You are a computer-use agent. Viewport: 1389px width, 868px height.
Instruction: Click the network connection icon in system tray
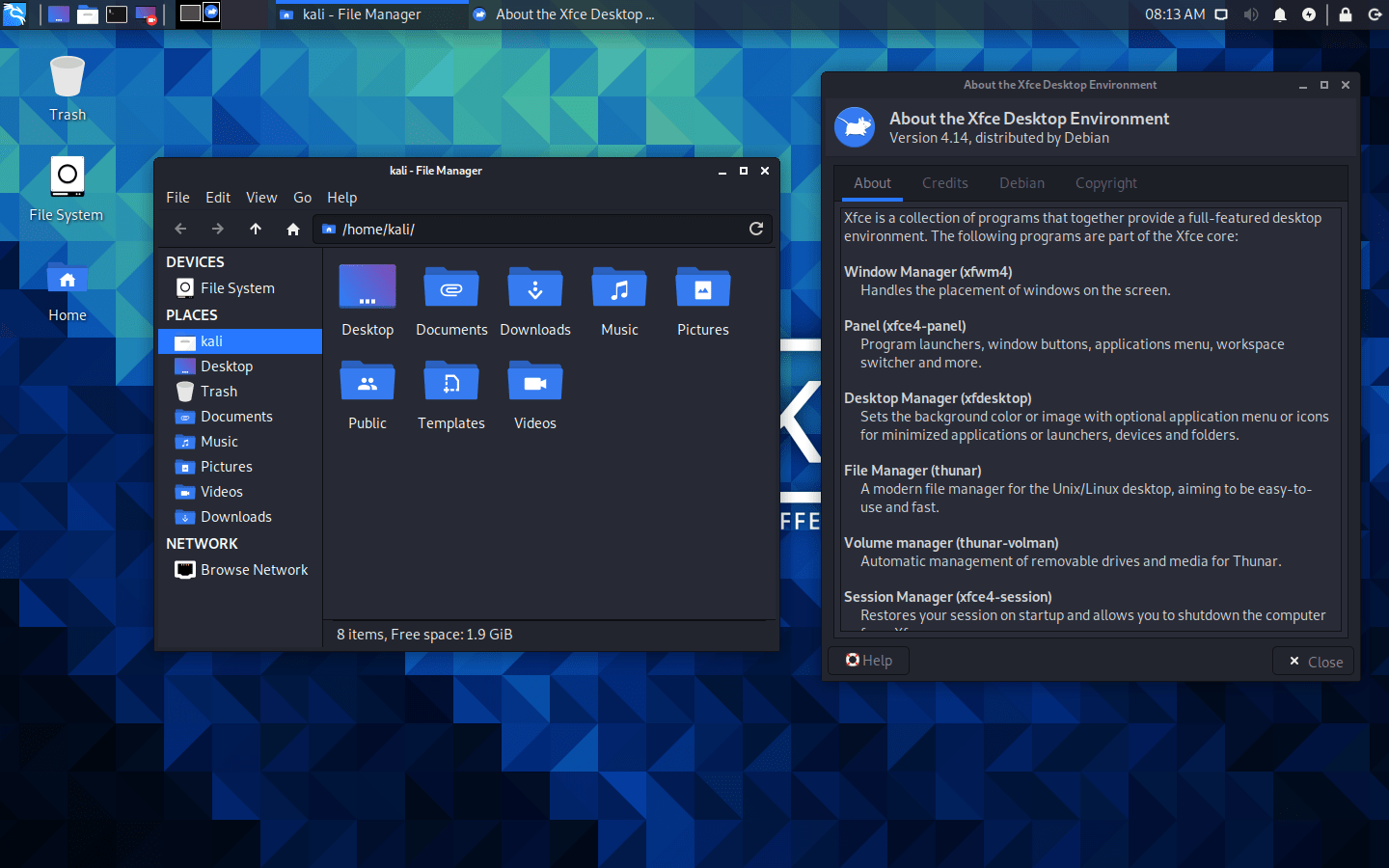pos(1221,14)
